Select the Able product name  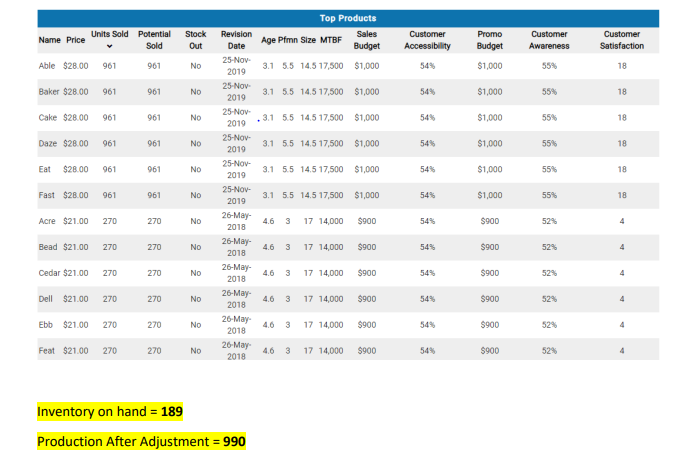point(47,66)
